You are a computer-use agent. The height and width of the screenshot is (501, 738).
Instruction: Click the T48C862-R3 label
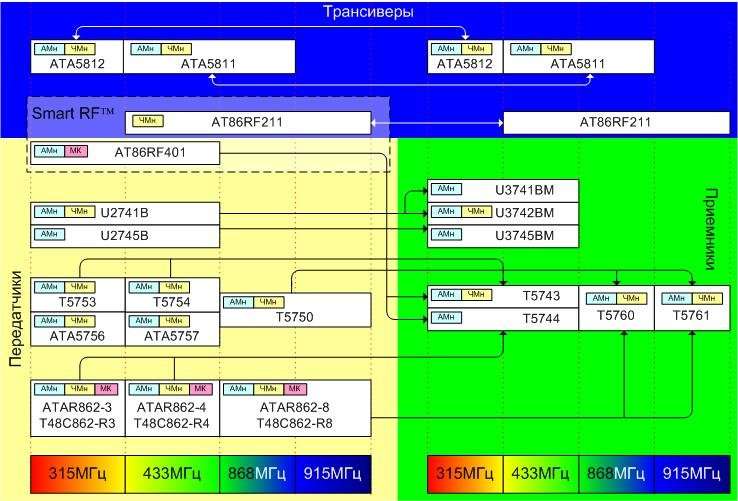[78, 423]
